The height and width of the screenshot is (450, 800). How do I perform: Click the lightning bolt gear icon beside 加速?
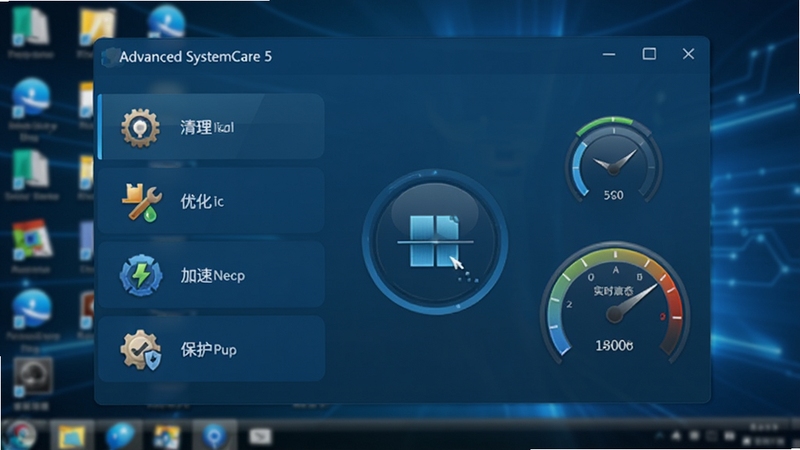(141, 276)
